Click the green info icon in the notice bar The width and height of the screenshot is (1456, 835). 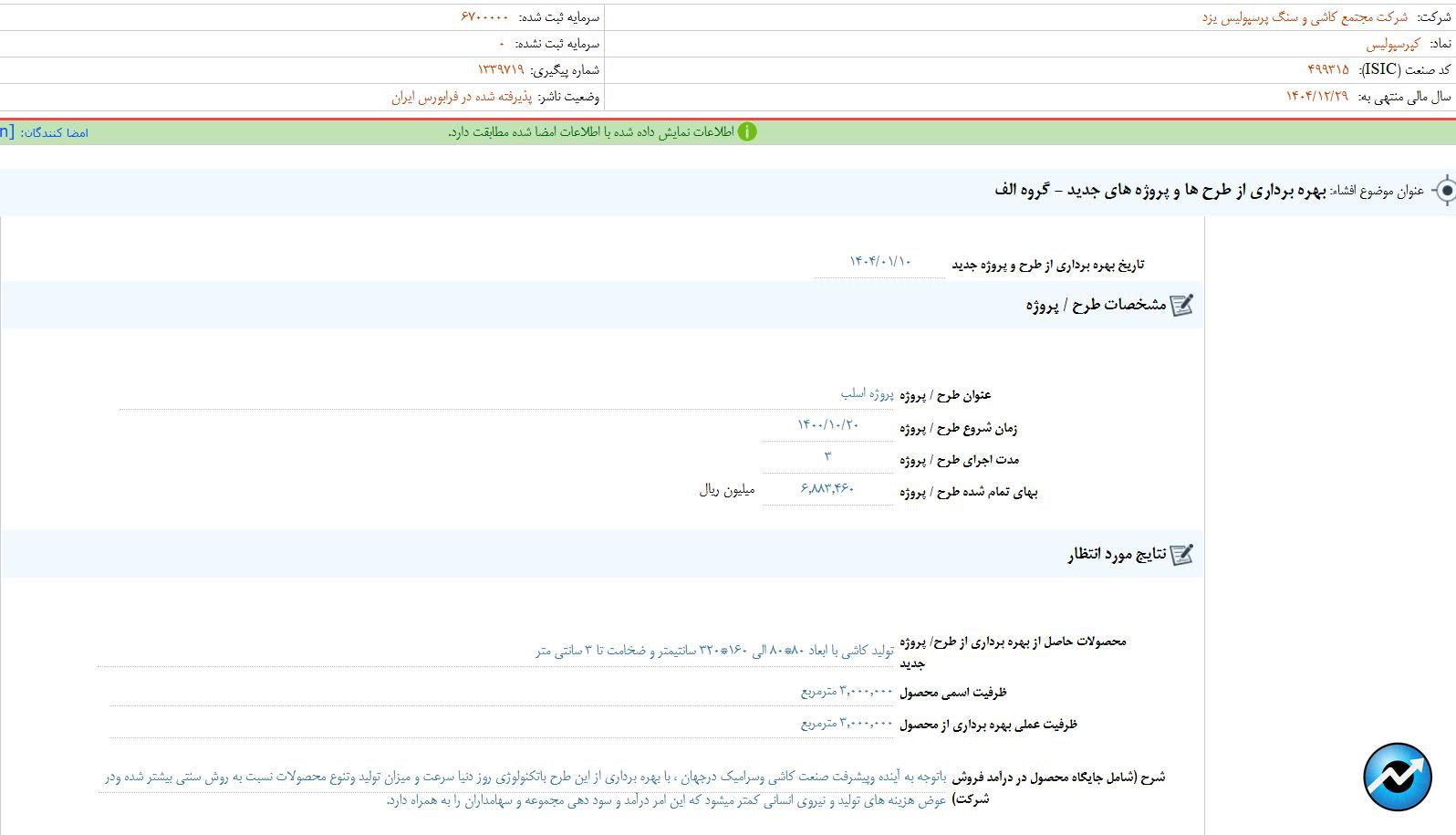[x=747, y=132]
